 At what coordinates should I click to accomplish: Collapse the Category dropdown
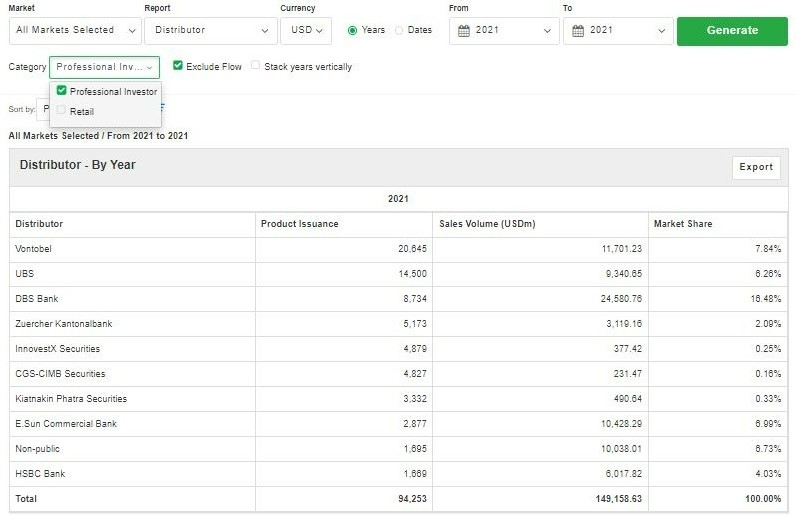click(104, 67)
